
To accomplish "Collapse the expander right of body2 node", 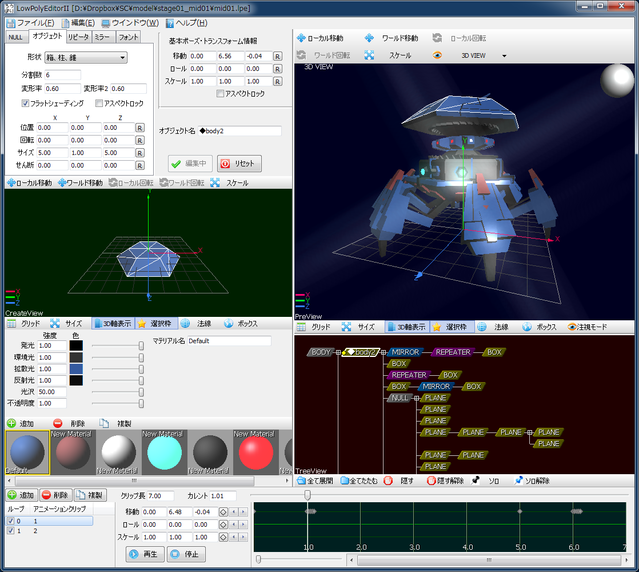I will (x=383, y=353).
